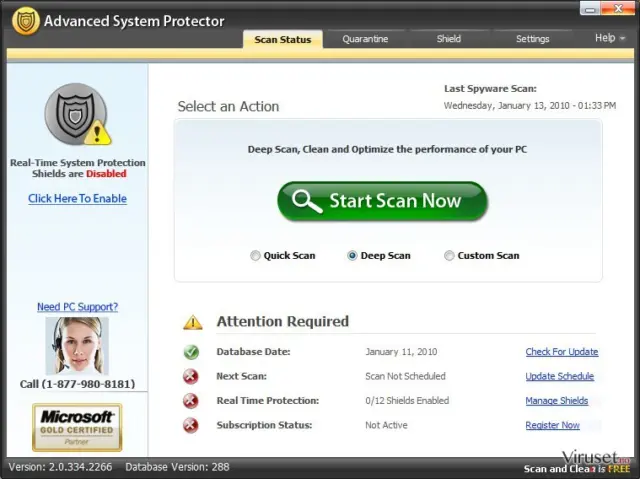Click red X icon beside Real Time Protection
The width and height of the screenshot is (640, 479).
191,401
